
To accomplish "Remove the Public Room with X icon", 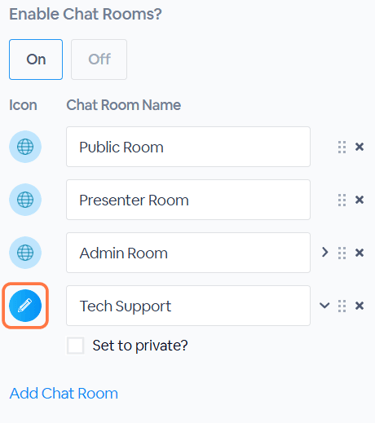I will click(359, 147).
